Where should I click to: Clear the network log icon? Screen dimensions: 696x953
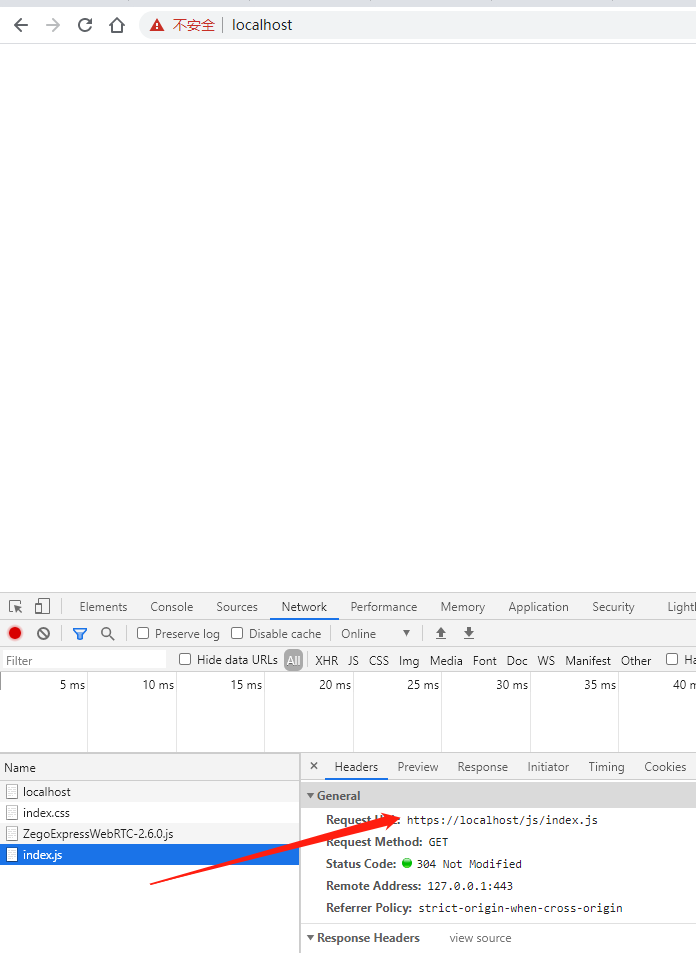click(x=43, y=633)
